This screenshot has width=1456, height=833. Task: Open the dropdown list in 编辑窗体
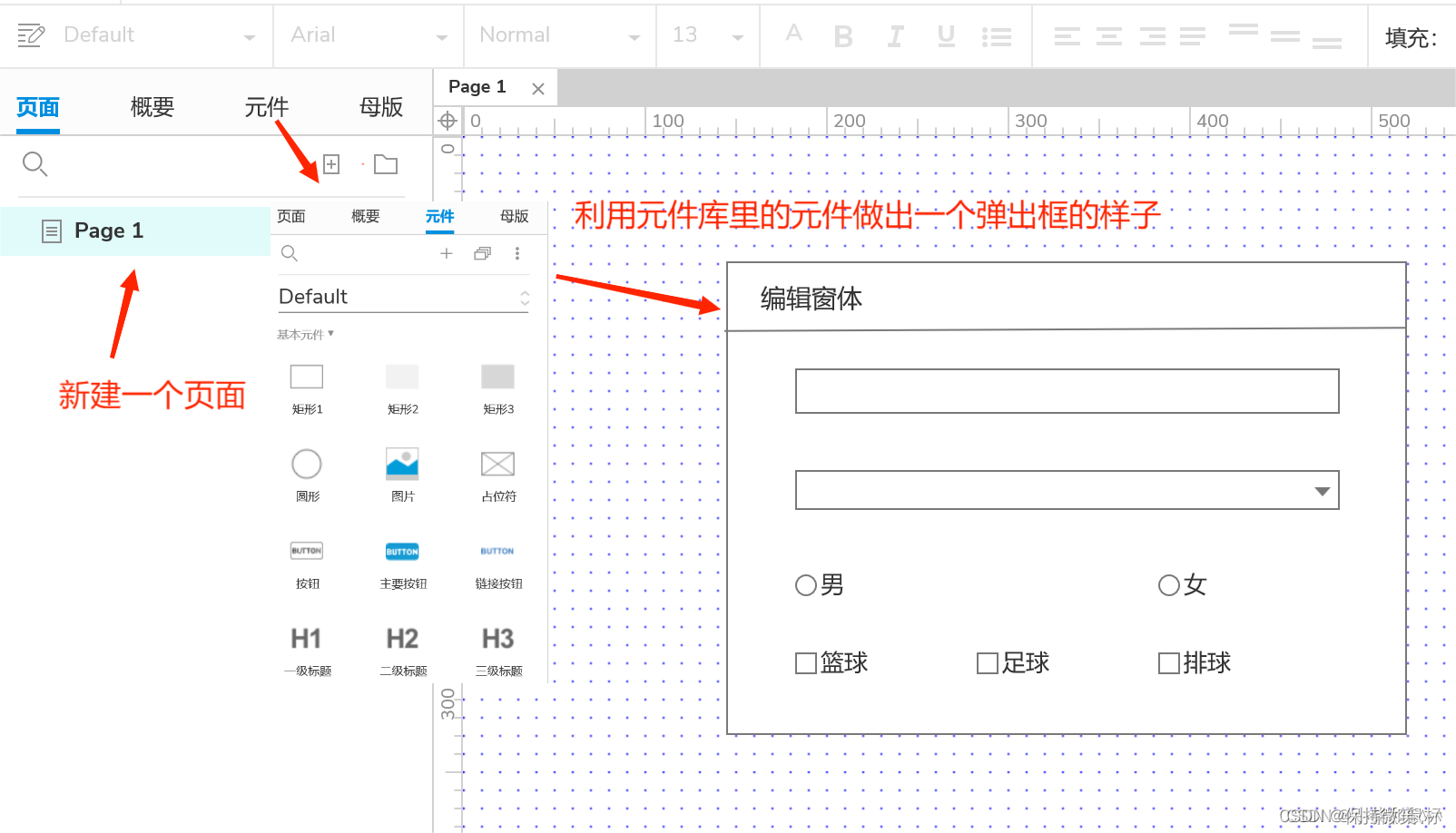click(1067, 490)
